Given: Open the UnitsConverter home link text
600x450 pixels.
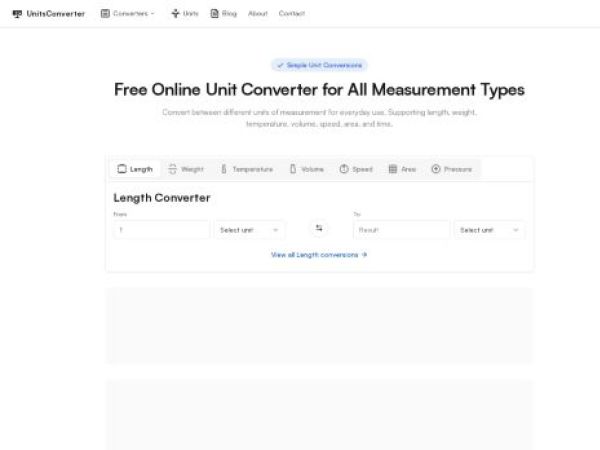Looking at the screenshot, I should tap(55, 14).
